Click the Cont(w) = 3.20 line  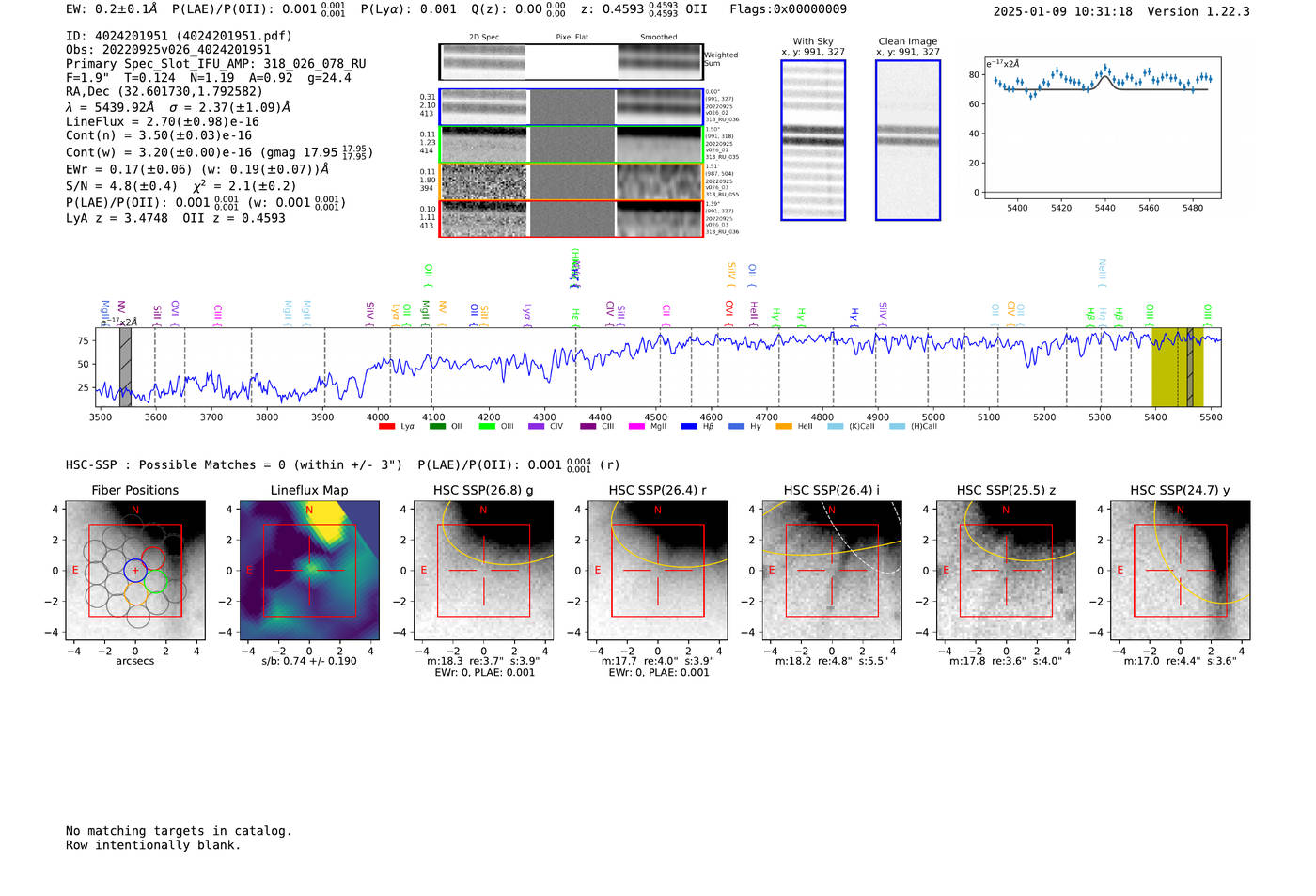[x=219, y=151]
